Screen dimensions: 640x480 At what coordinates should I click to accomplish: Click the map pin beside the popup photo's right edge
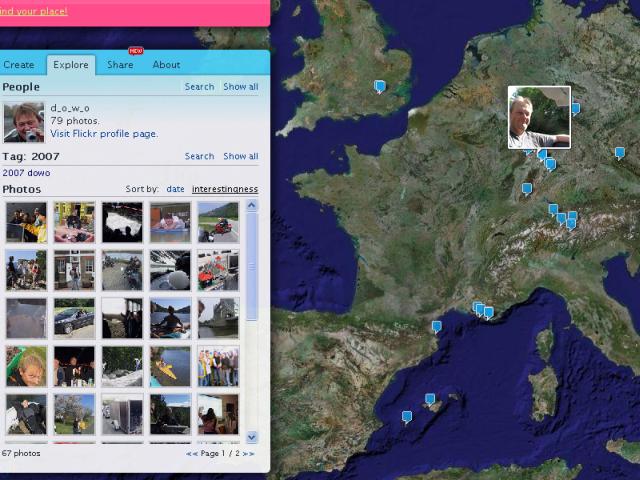[x=576, y=109]
